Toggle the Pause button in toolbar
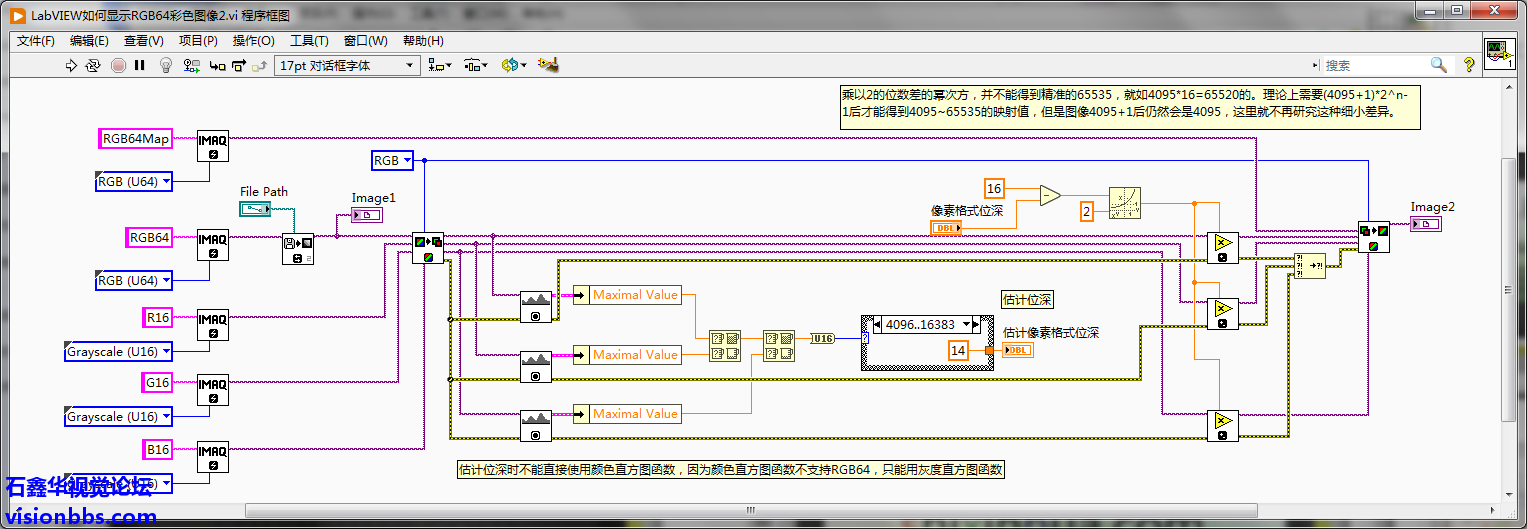The image size is (1527, 529). click(x=140, y=66)
